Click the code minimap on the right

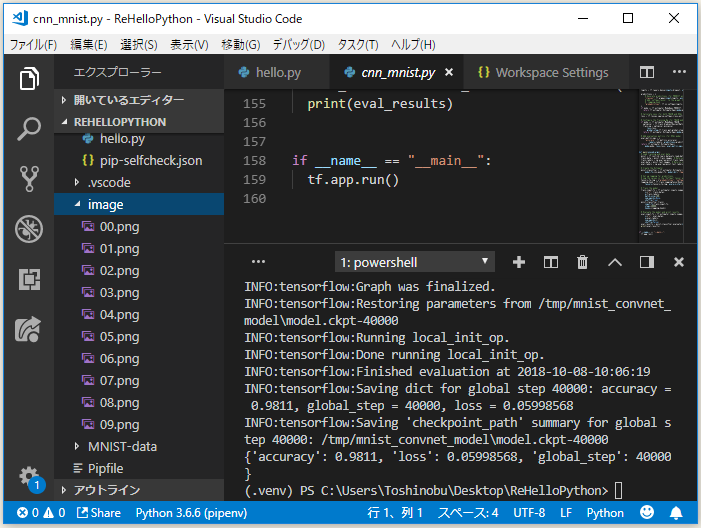[x=661, y=165]
